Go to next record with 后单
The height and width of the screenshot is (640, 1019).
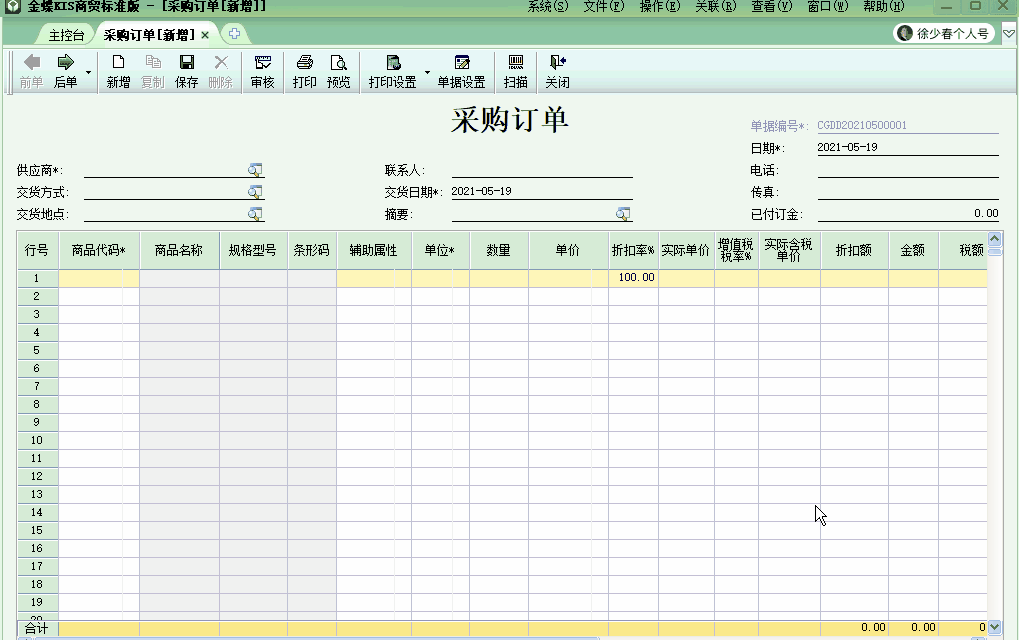pos(65,71)
